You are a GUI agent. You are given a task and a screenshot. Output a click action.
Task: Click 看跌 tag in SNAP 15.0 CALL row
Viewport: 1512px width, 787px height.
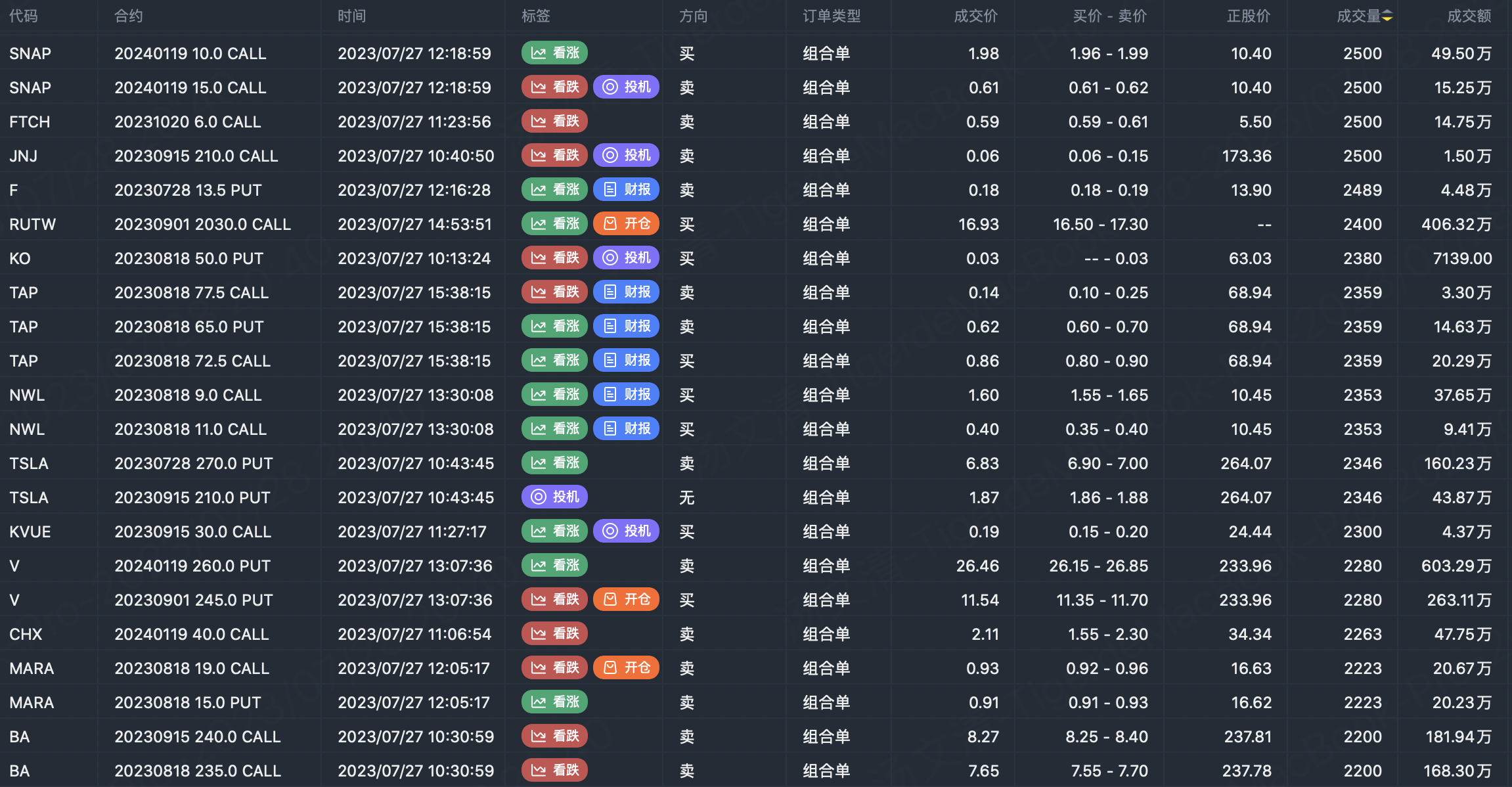(554, 87)
